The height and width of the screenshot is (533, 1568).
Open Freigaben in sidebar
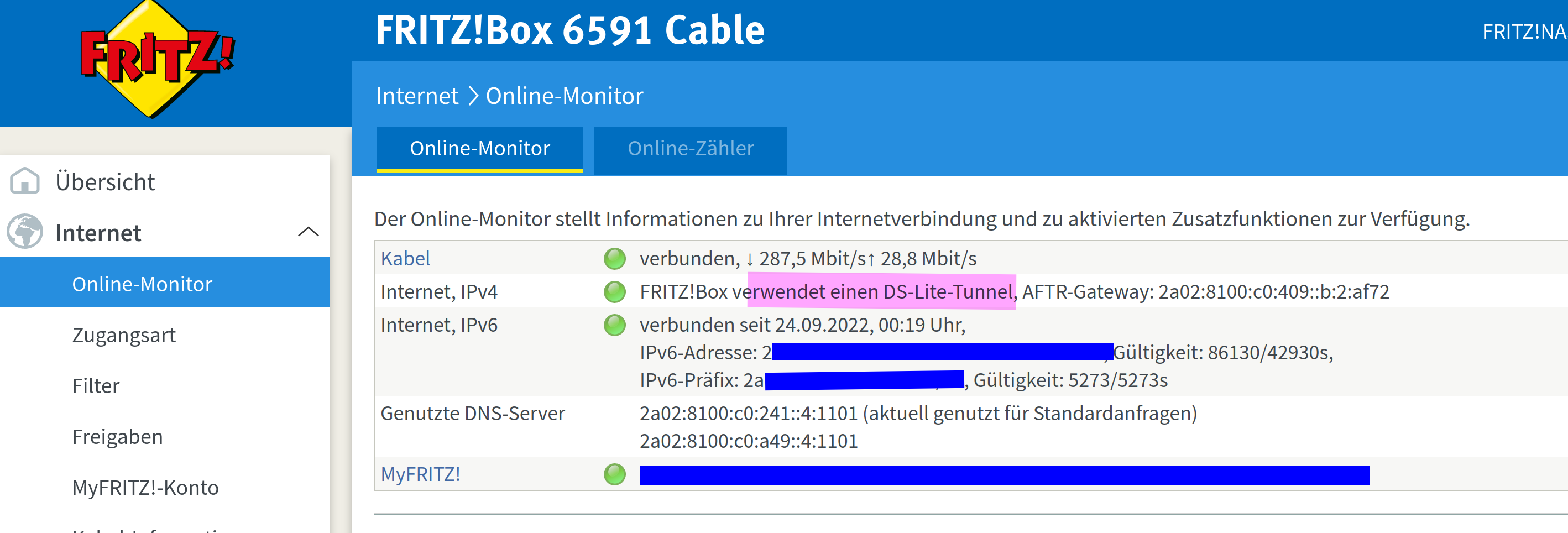click(x=117, y=437)
